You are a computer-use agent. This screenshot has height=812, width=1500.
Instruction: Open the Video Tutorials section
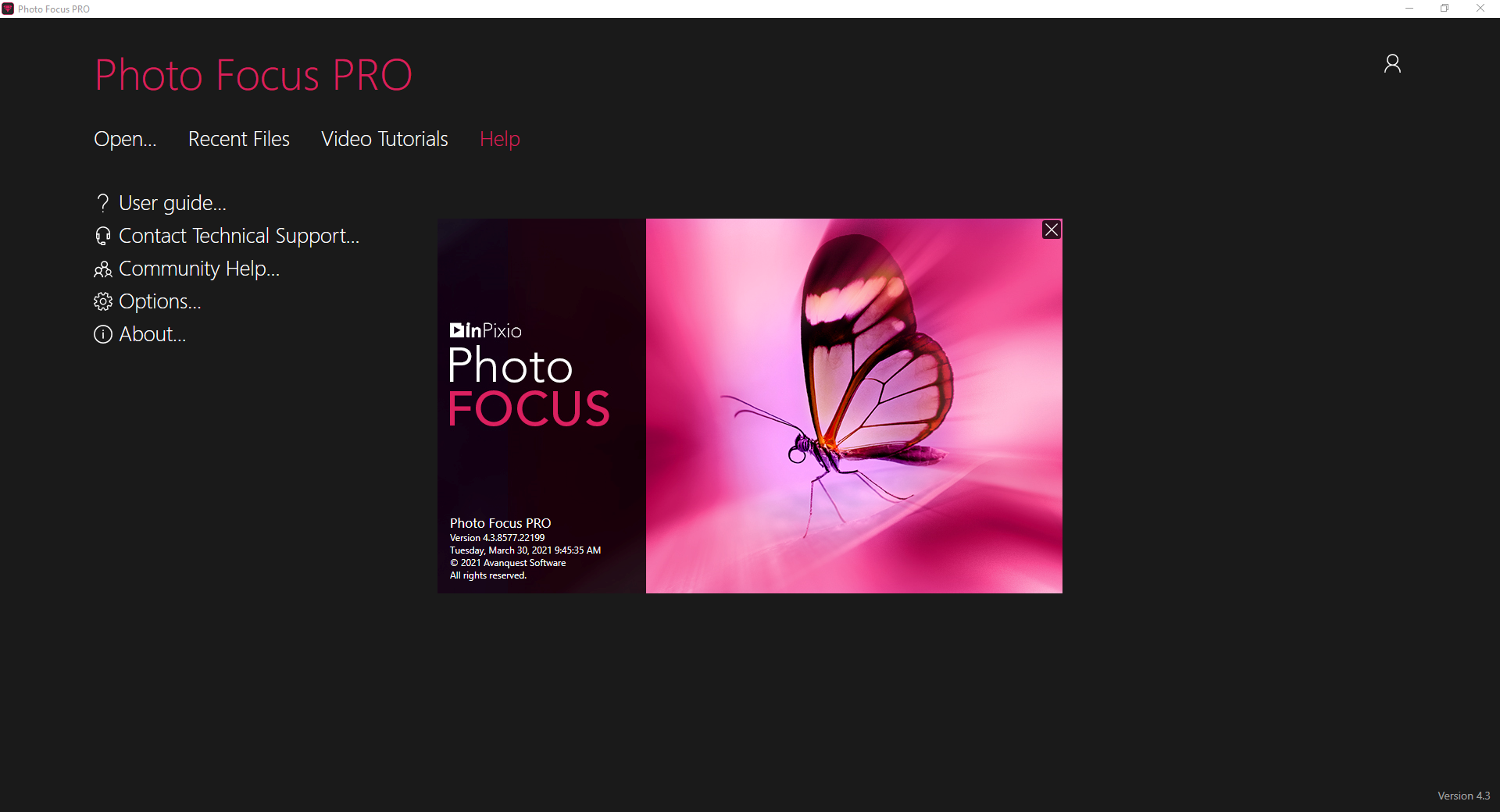coord(384,139)
